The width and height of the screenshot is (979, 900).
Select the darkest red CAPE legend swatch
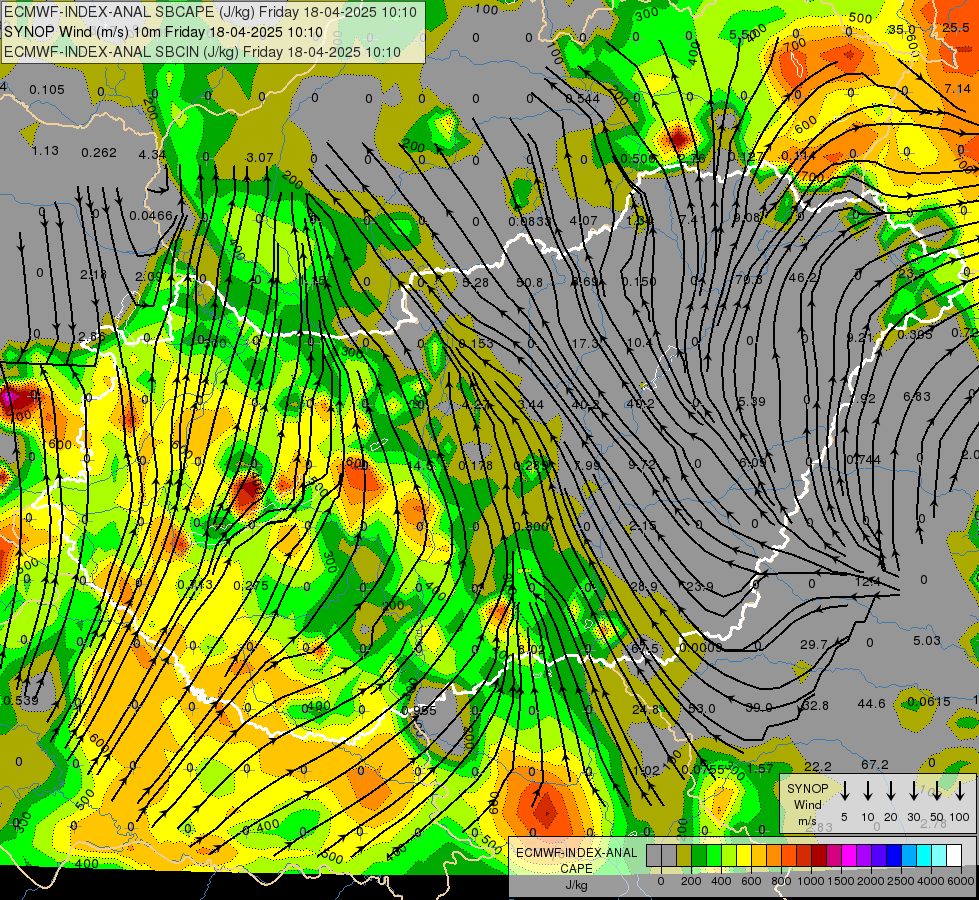(x=819, y=856)
